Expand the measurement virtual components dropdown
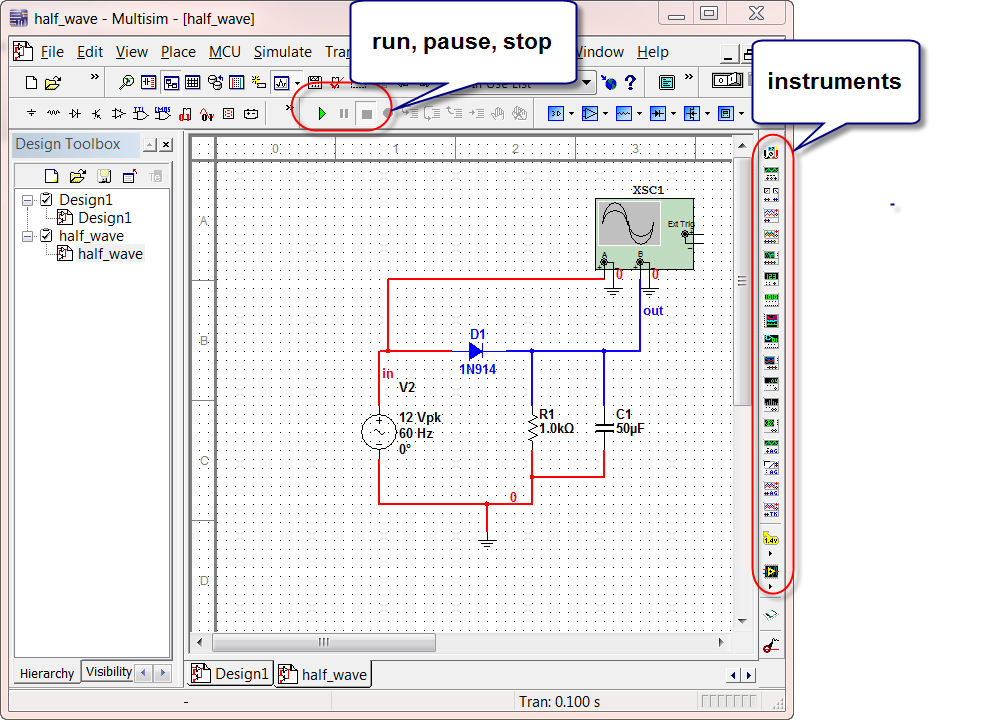This screenshot has height=720, width=982. [741, 113]
